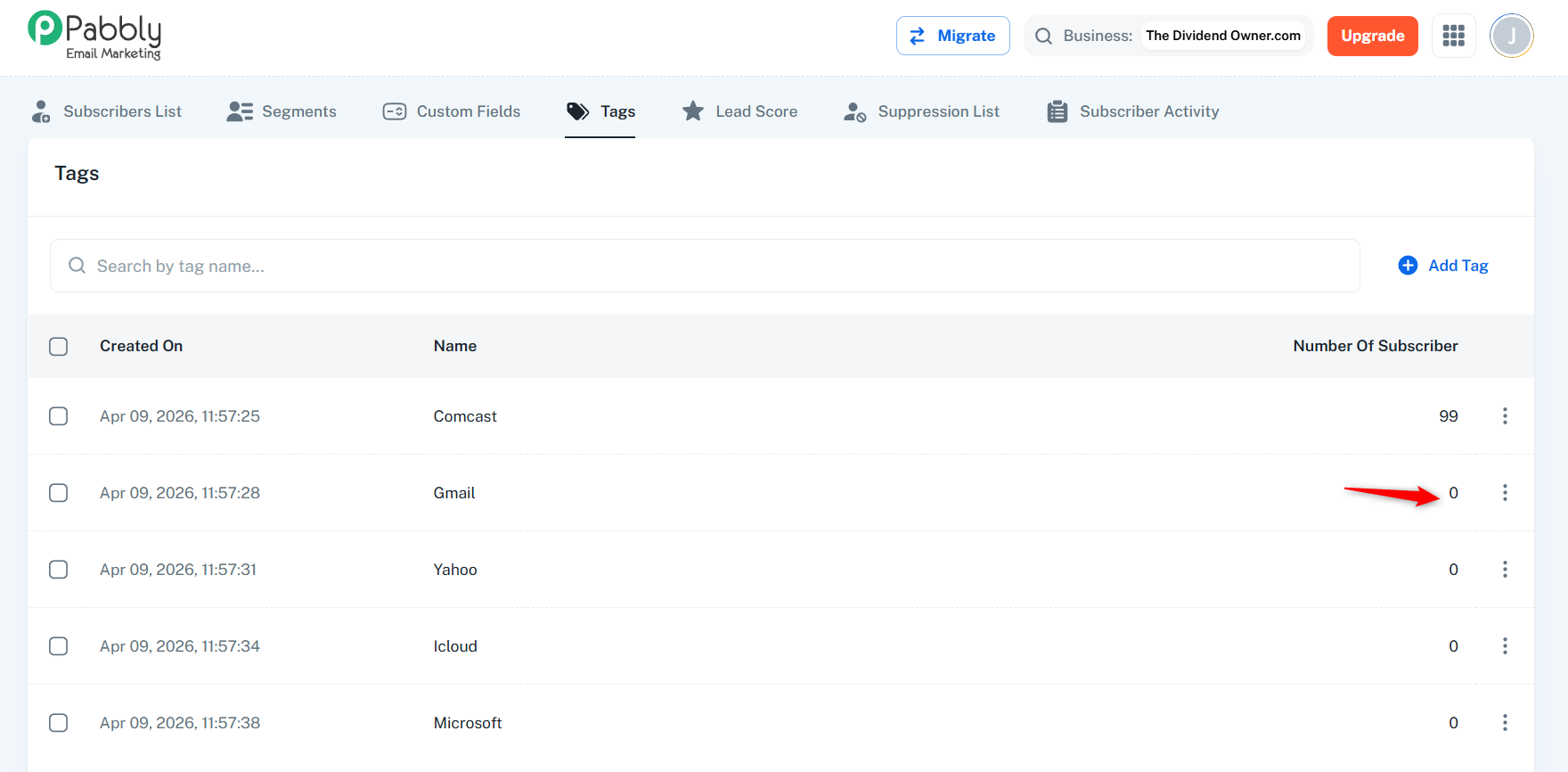Click the Migrate button
The height and width of the screenshot is (772, 1568).
click(952, 36)
